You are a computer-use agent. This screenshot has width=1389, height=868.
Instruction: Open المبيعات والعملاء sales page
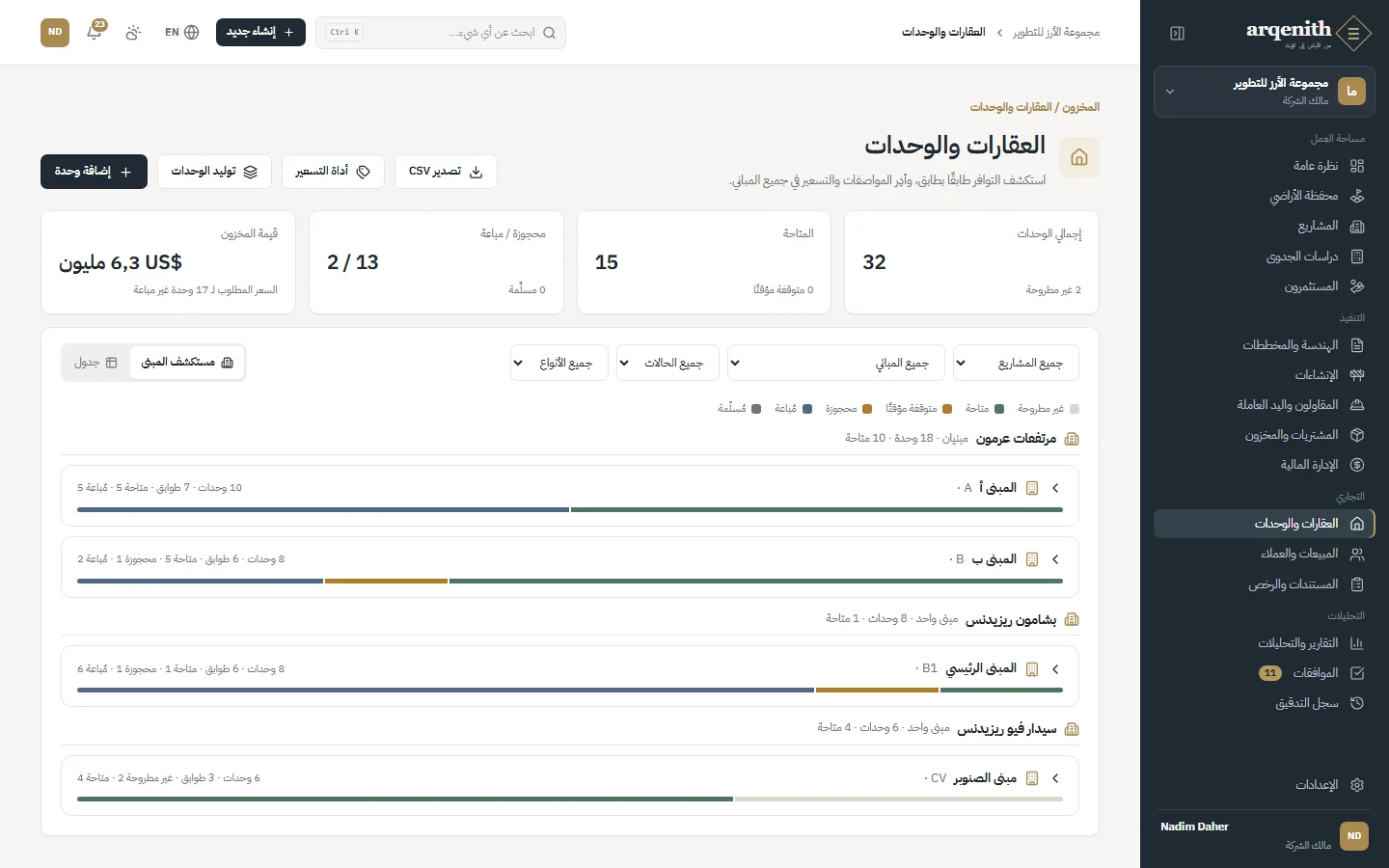[1264, 554]
